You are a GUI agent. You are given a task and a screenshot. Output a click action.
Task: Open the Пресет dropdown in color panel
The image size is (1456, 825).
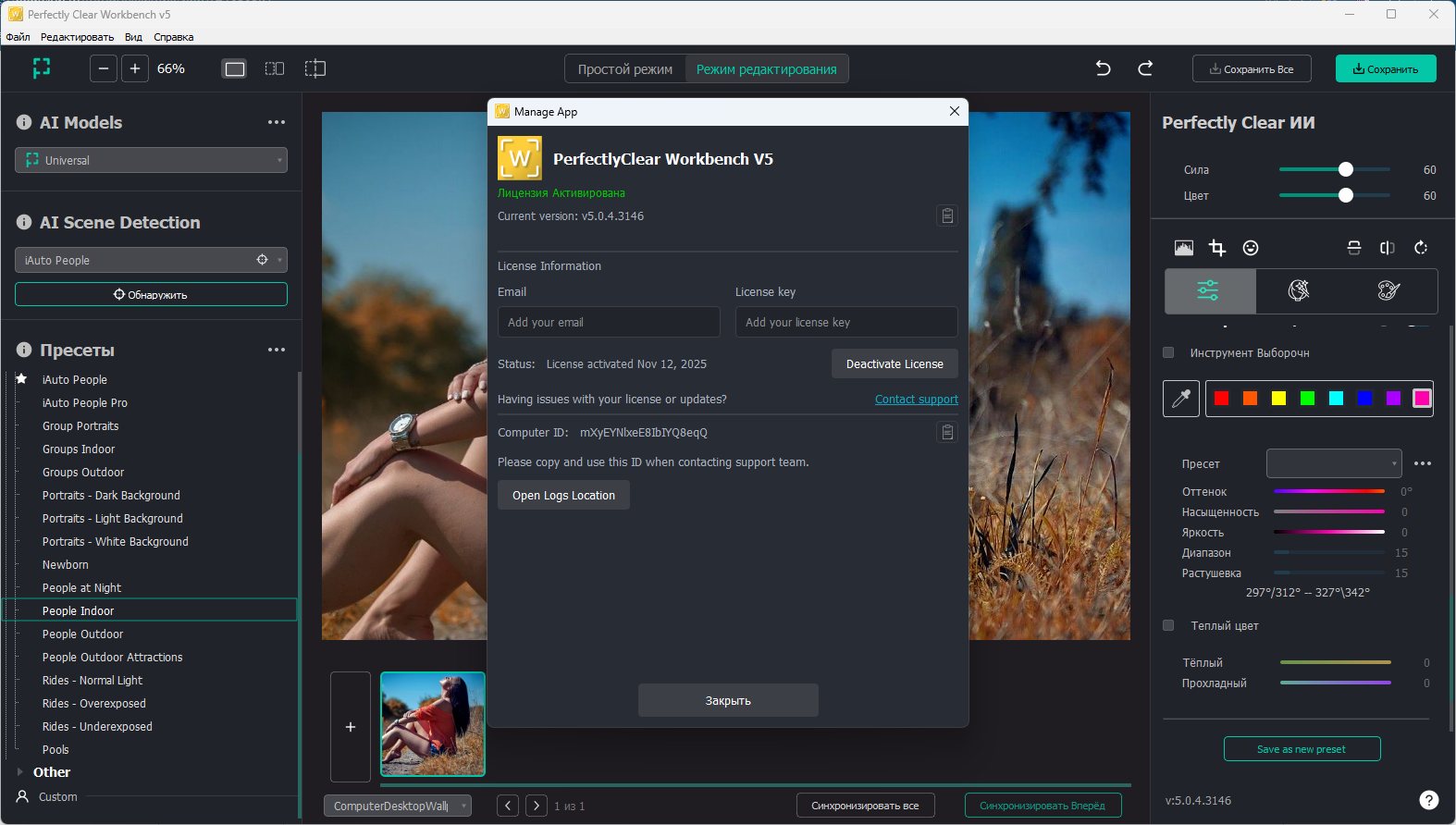pos(1333,463)
